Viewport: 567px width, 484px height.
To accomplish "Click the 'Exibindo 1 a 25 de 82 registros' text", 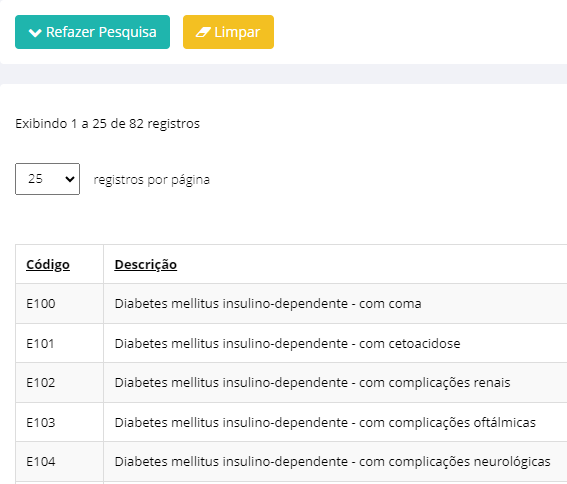I will pos(107,124).
